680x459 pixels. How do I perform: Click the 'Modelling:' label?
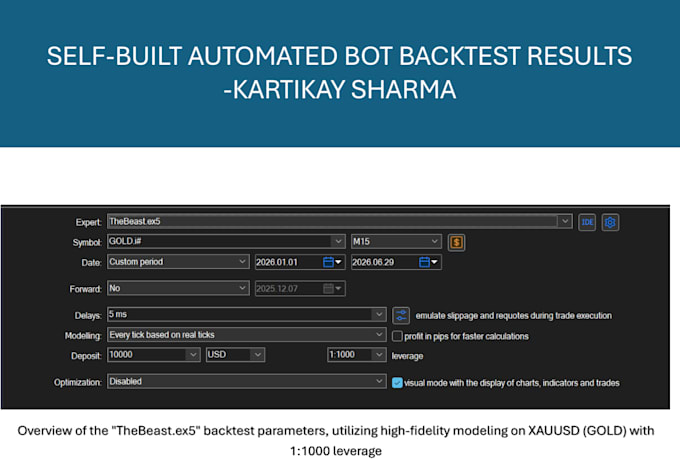click(83, 336)
